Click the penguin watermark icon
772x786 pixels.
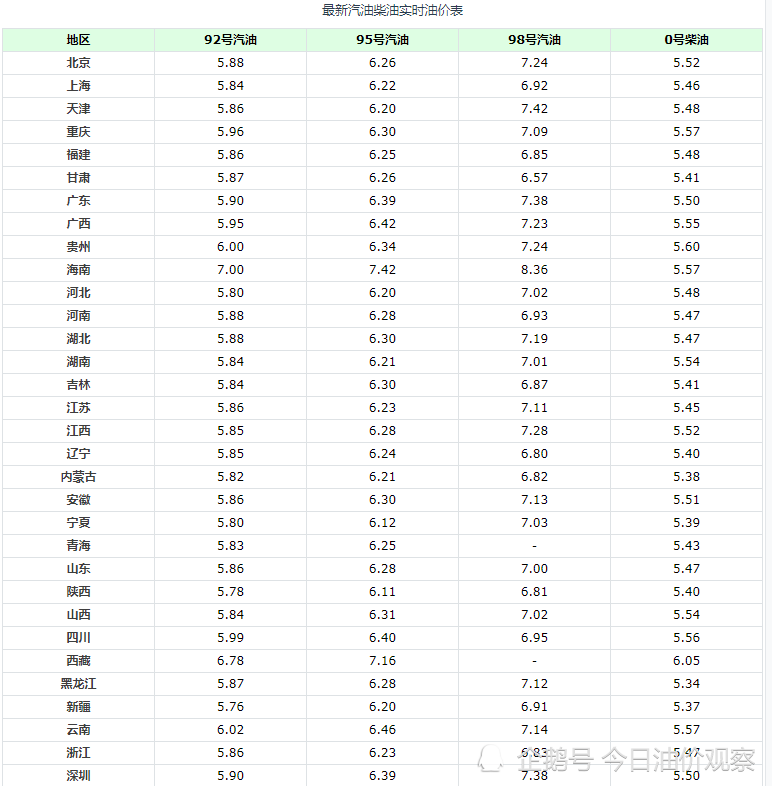490,758
